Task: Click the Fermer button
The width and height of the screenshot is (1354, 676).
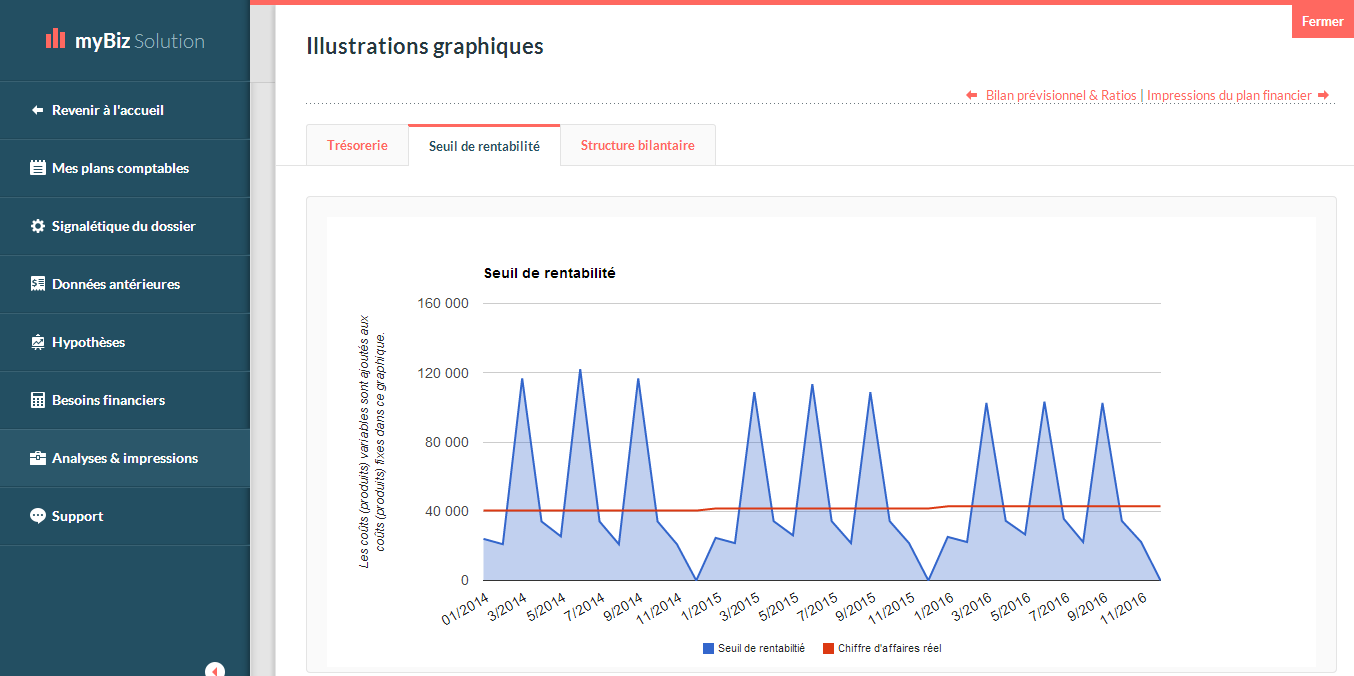Action: pyautogui.click(x=1323, y=21)
